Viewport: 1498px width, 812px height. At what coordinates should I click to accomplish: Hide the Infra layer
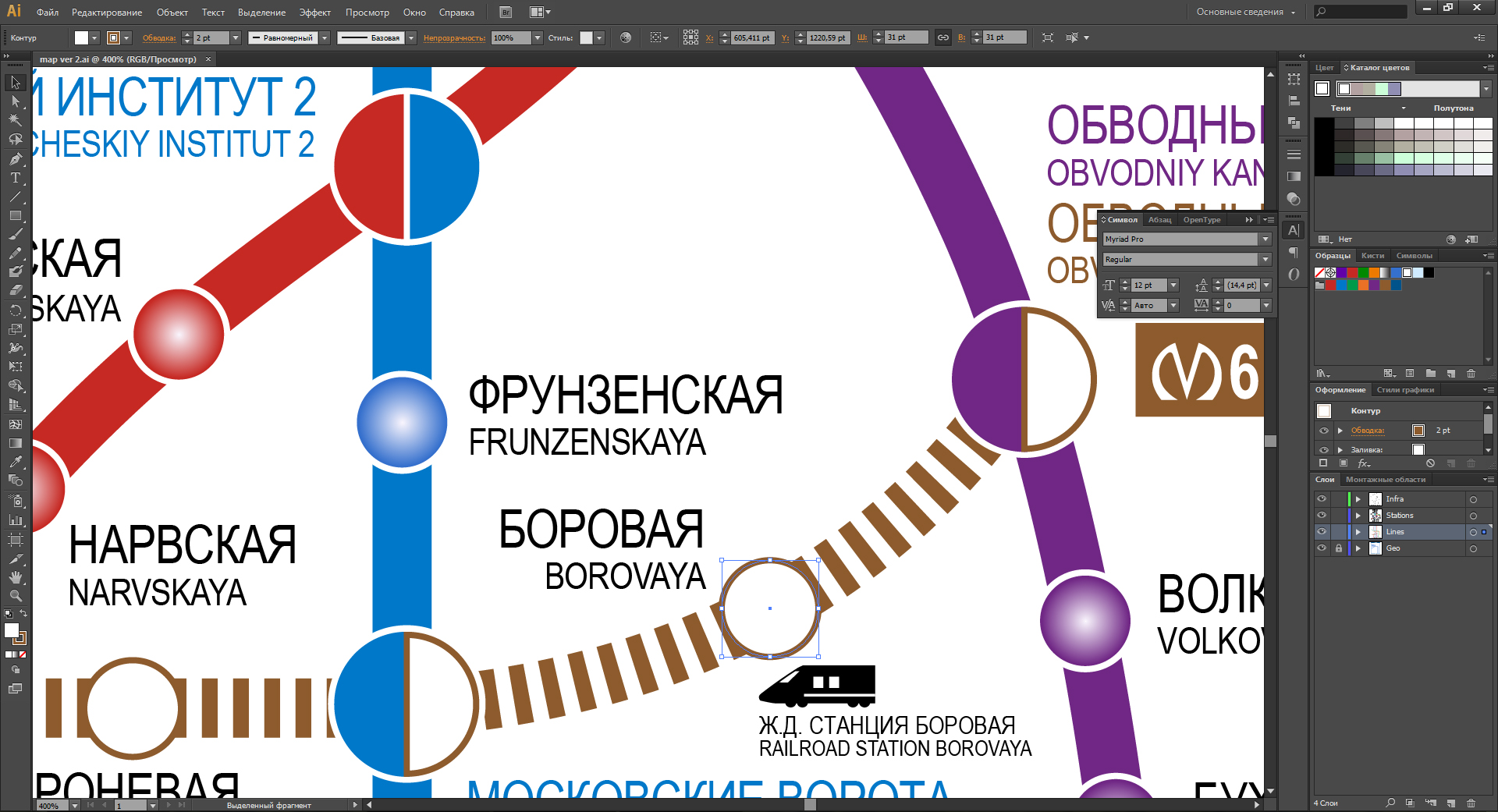tap(1322, 499)
